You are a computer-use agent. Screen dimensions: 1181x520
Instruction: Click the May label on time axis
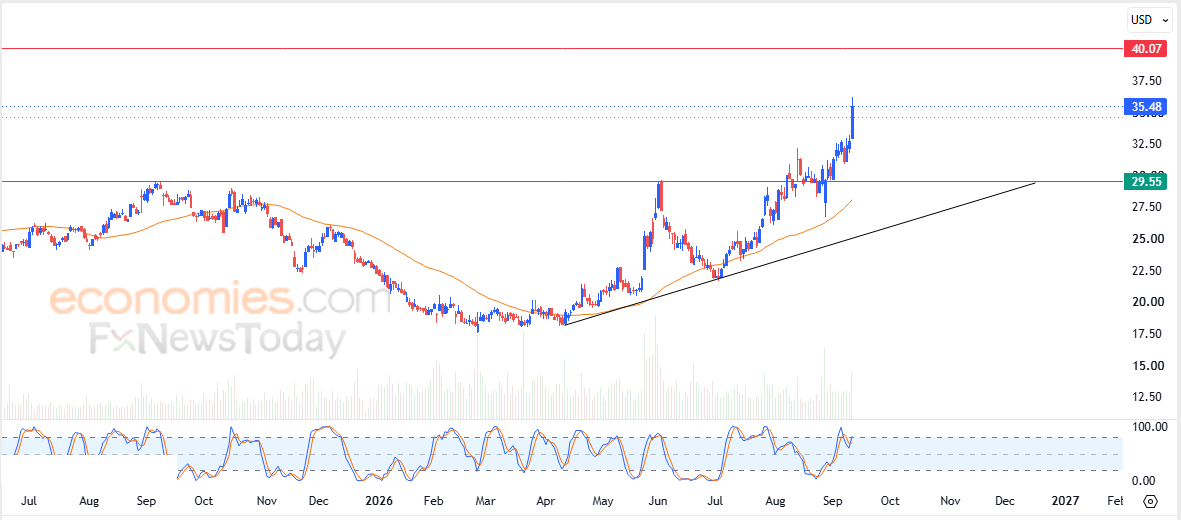click(603, 500)
